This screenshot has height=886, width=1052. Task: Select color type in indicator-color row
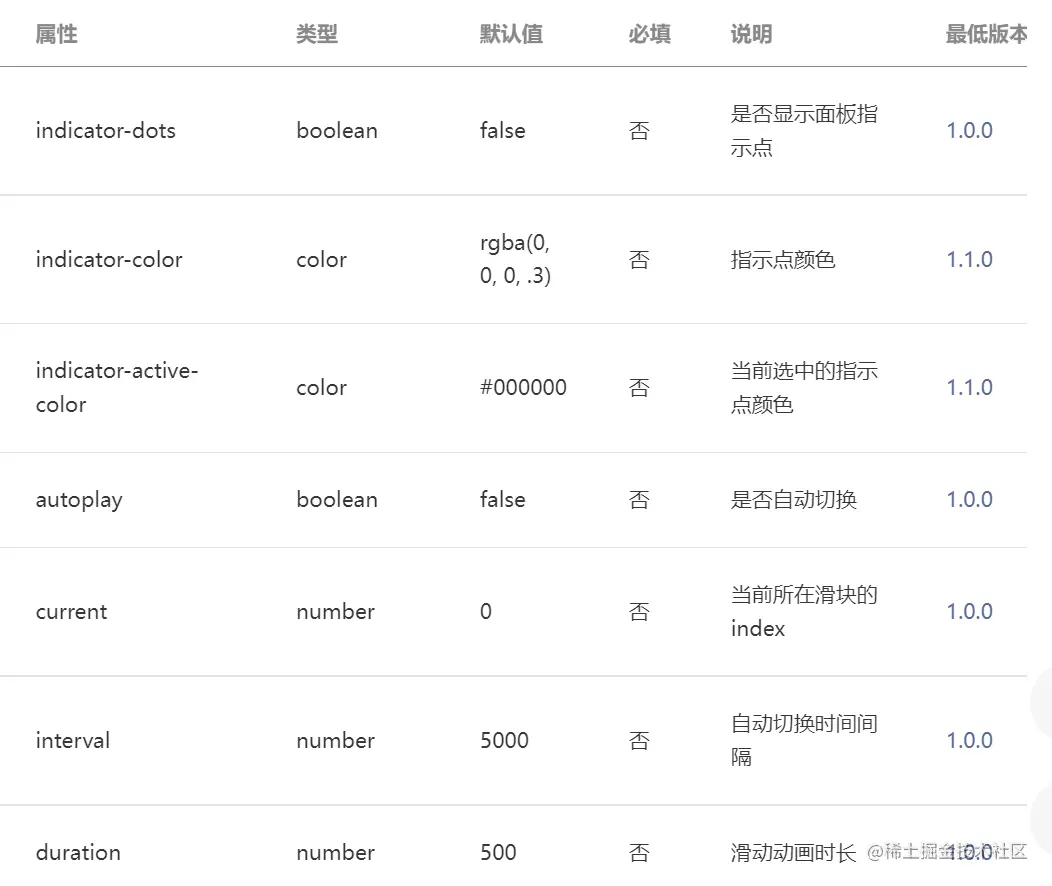pos(321,259)
